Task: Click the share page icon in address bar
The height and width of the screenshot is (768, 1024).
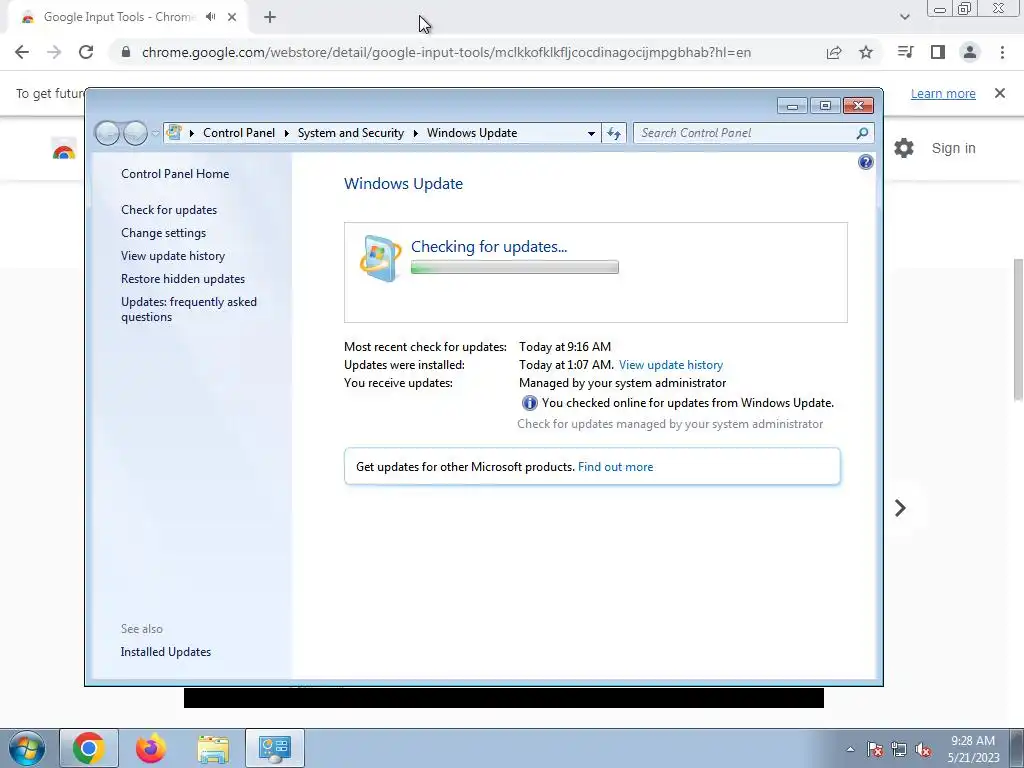Action: click(x=833, y=52)
